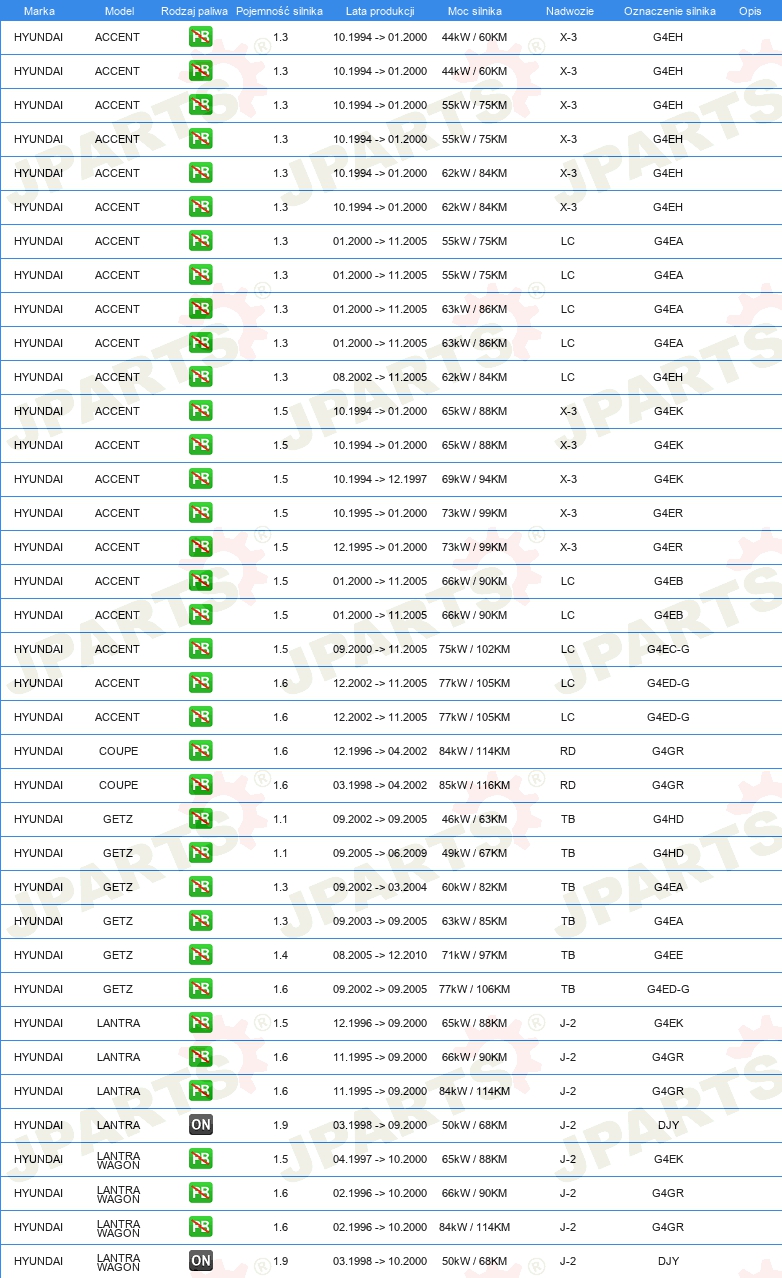Click the Lata produkcji column header
This screenshot has width=782, height=1278.
click(380, 11)
